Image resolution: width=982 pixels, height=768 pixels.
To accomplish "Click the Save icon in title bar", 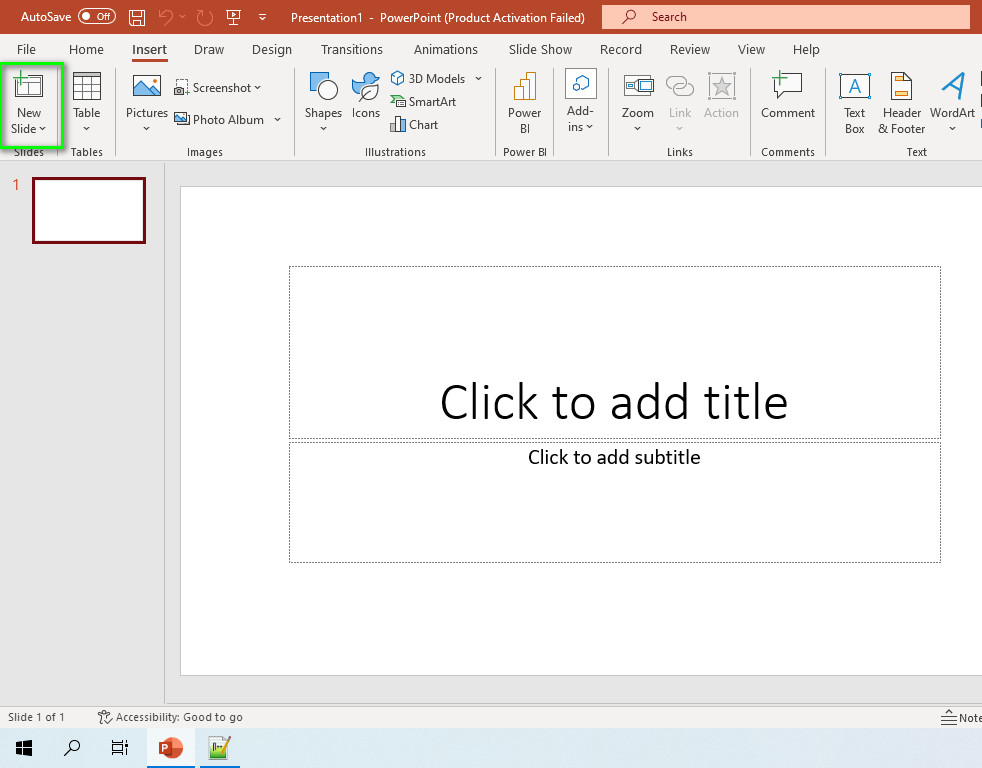I will pyautogui.click(x=137, y=18).
